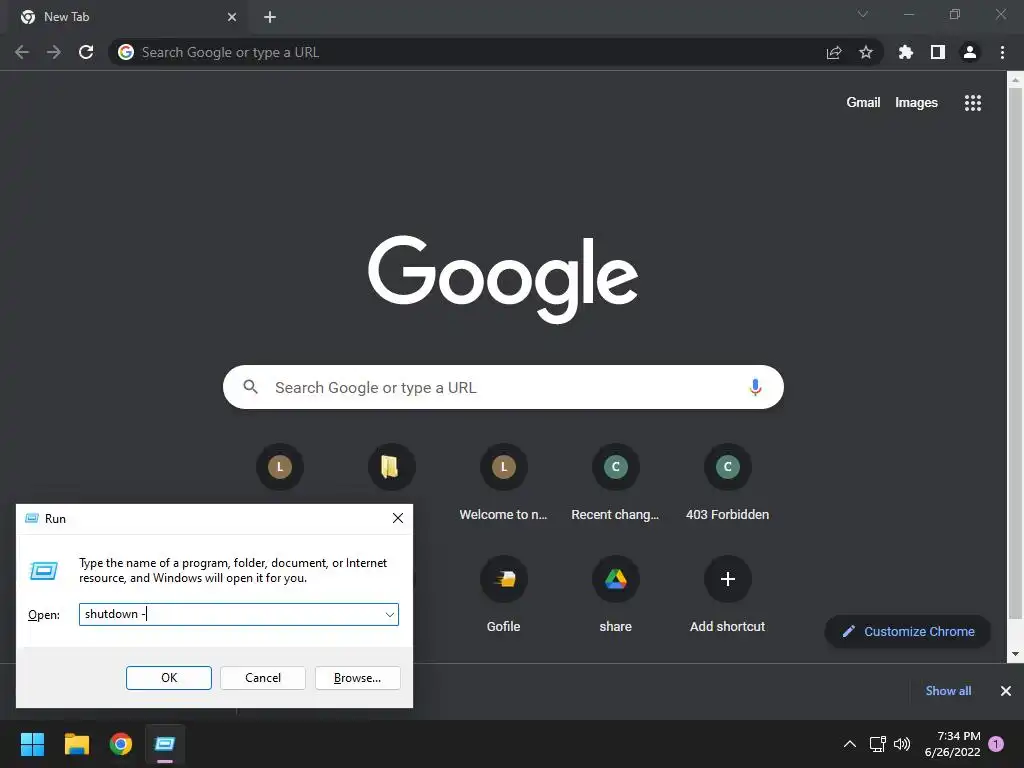Screen dimensions: 1024x768
Task: Click OK in the Run dialog
Action: click(x=168, y=678)
